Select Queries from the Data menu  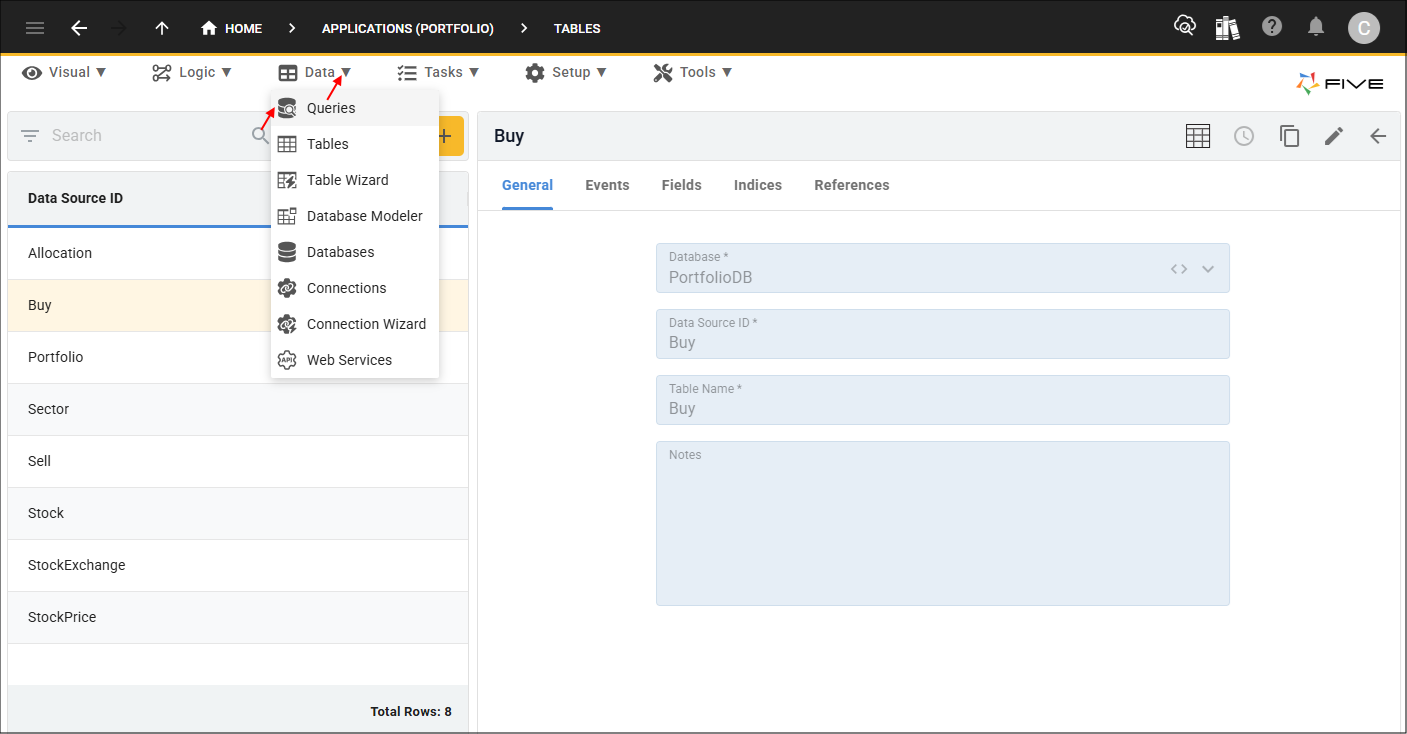point(331,108)
